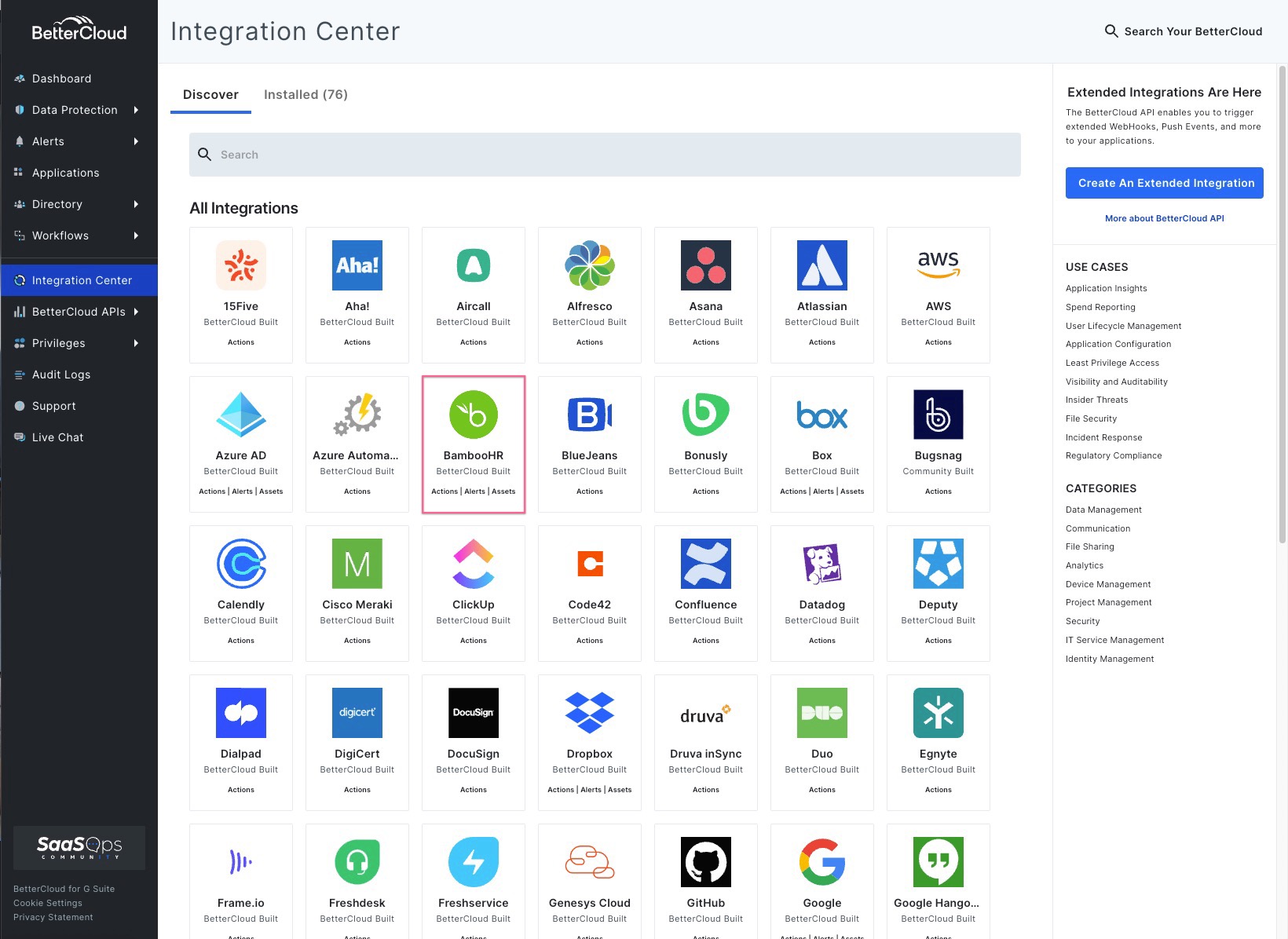This screenshot has height=939, width=1288.
Task: Select the Discover tab
Action: point(210,94)
